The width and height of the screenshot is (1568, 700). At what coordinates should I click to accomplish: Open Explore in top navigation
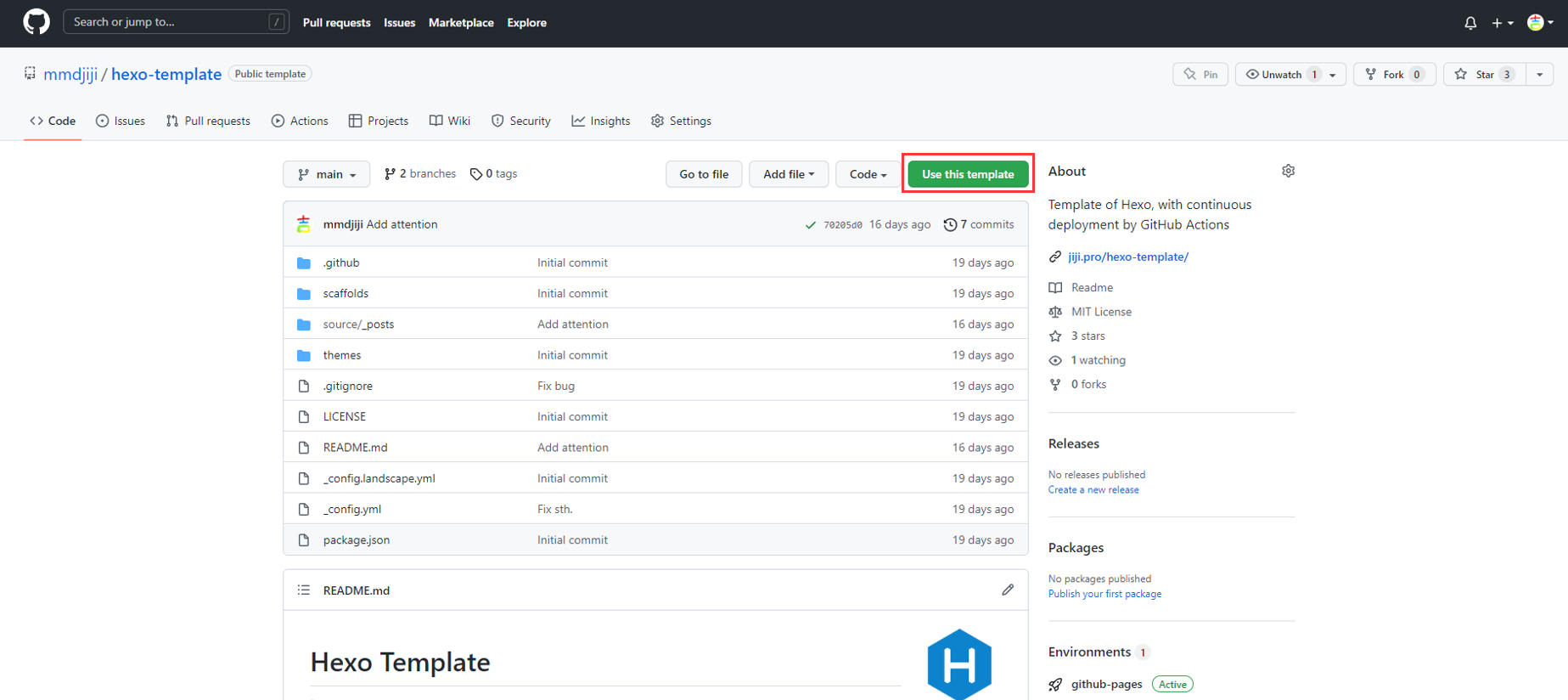point(526,23)
